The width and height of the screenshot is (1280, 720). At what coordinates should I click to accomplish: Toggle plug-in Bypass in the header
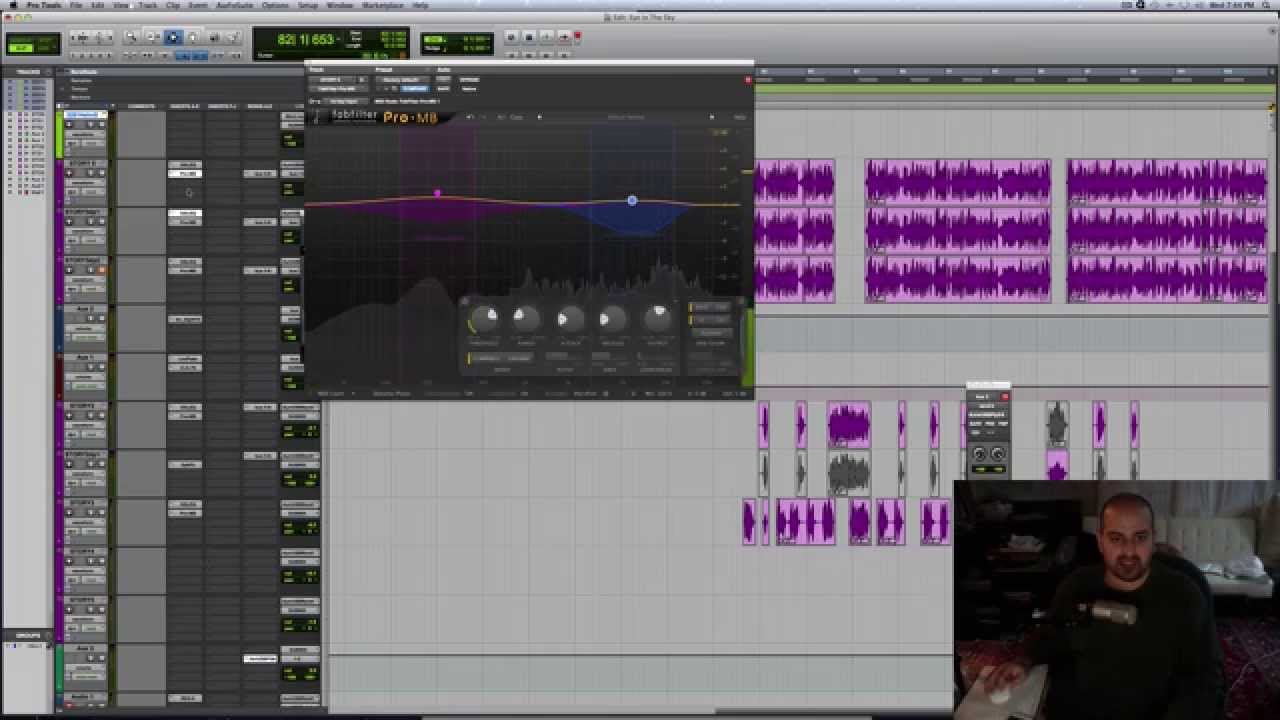coord(469,79)
